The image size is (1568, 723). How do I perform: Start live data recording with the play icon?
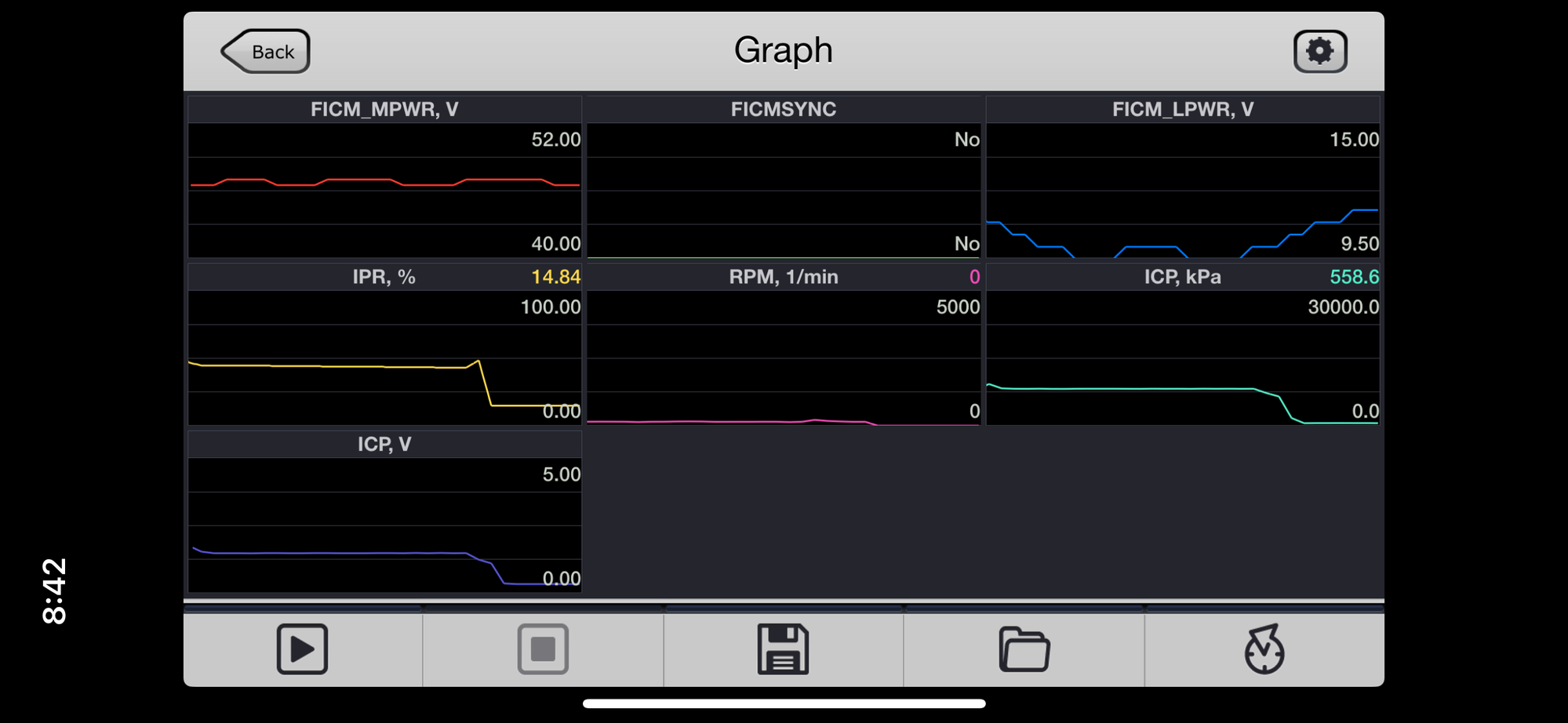[303, 649]
